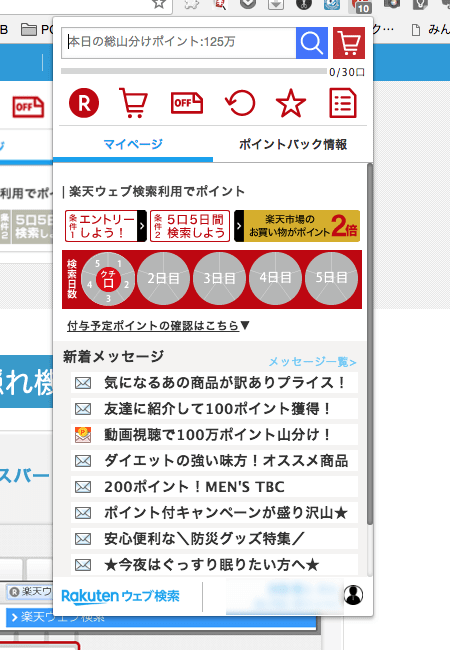This screenshot has width=450, height=650.
Task: Open message 気になるあの商品が訳ありプライス！
Action: pyautogui.click(x=214, y=383)
